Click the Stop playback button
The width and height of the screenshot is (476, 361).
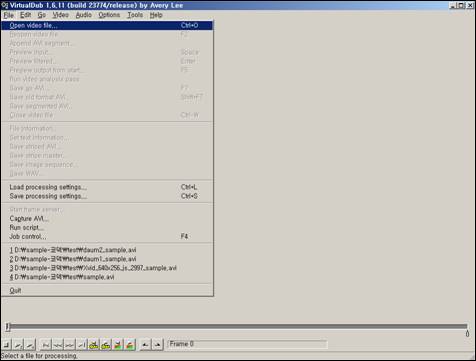pos(7,344)
